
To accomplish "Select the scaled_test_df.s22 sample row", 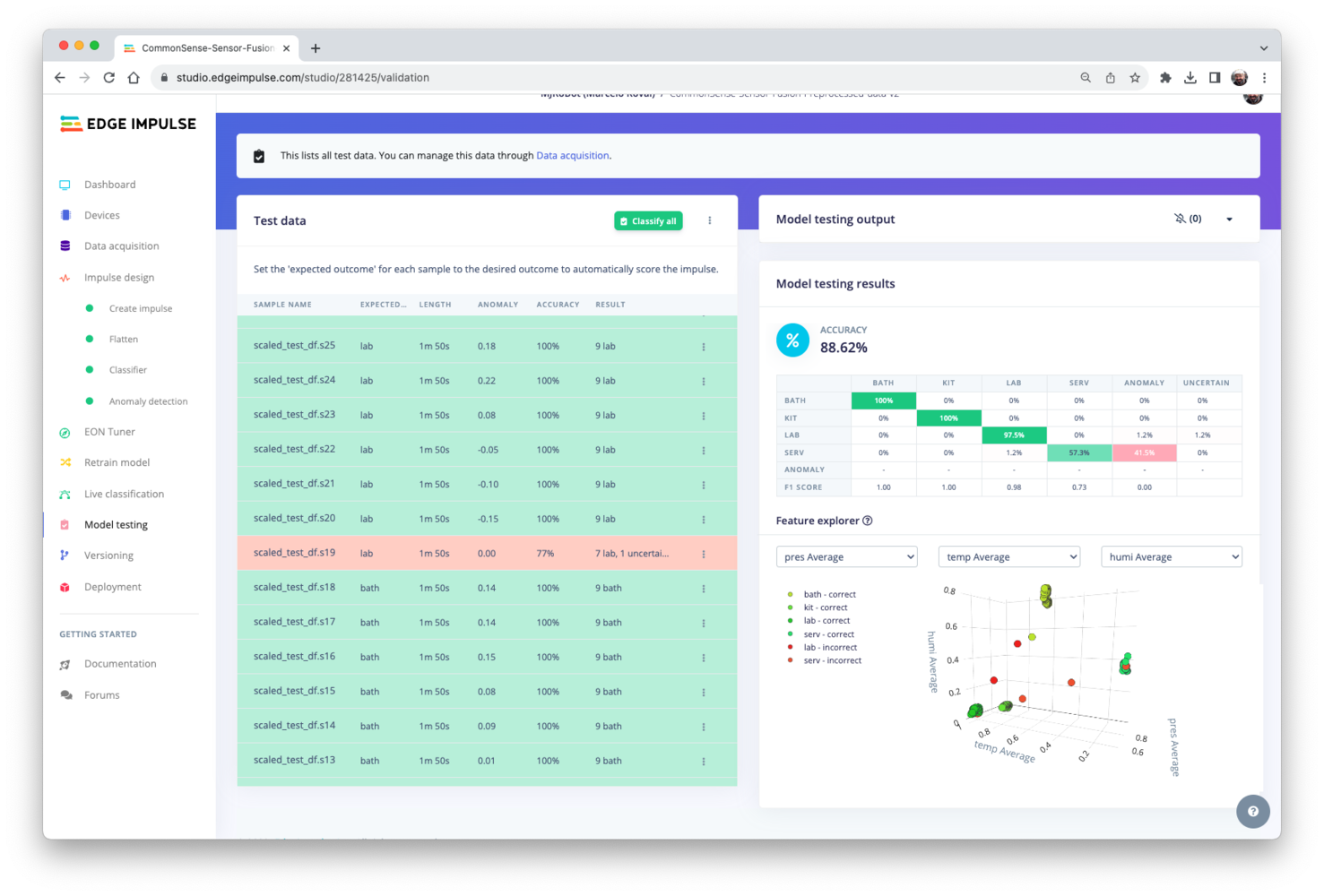I will click(487, 450).
